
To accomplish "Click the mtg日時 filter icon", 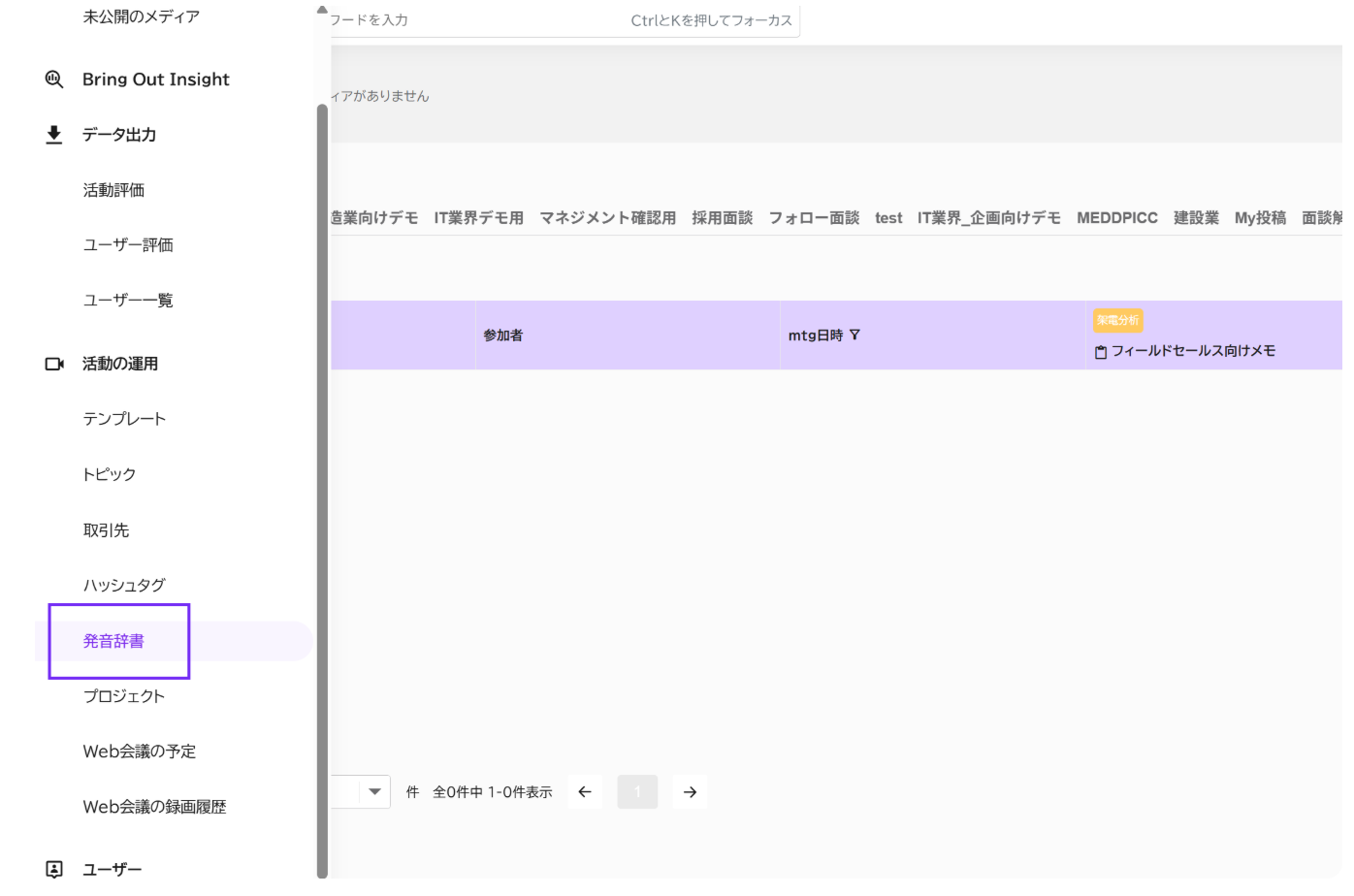I will (x=854, y=335).
